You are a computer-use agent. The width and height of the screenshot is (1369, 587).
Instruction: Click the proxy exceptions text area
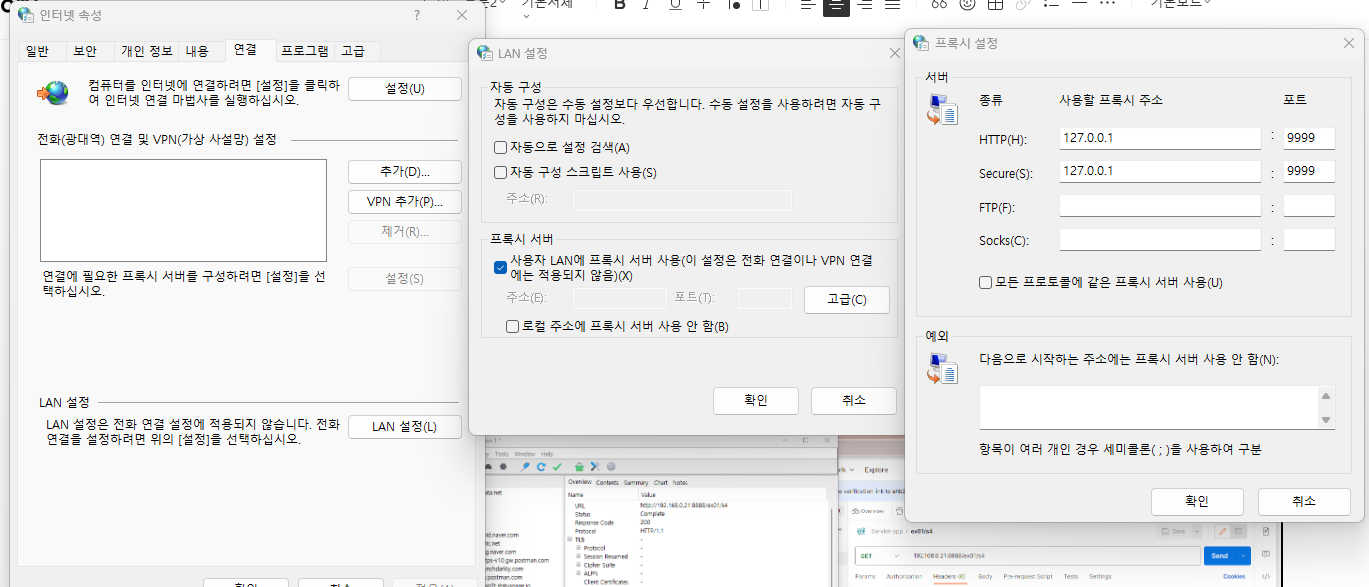tap(1148, 407)
